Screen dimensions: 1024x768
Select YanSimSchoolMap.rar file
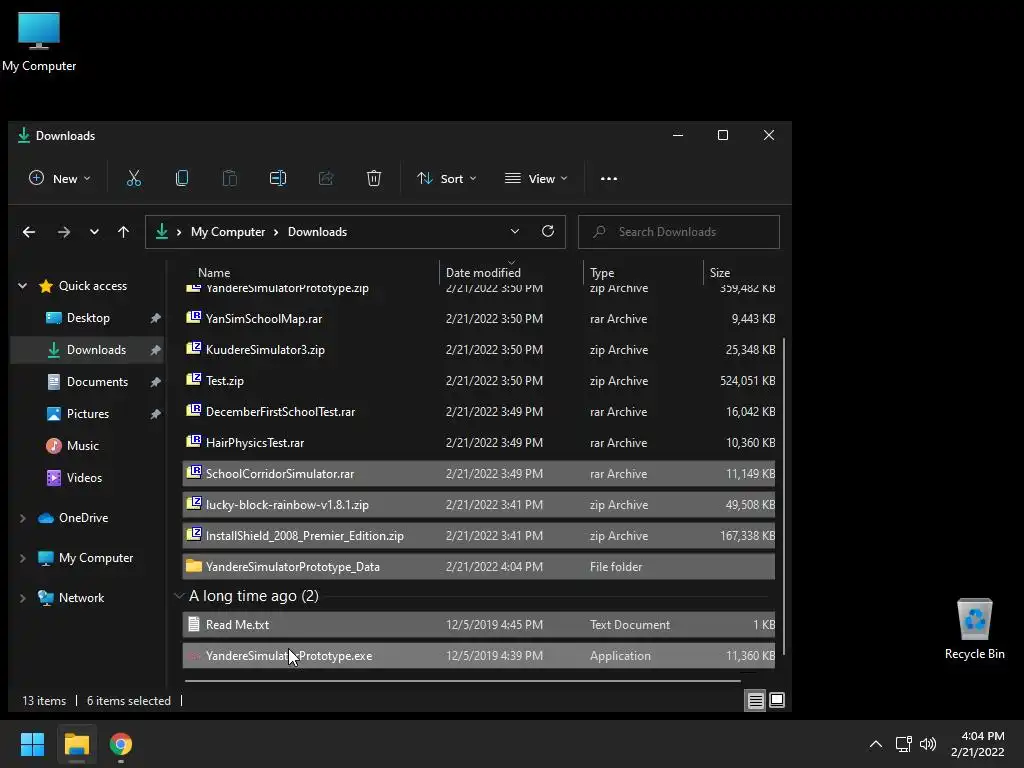479,319
